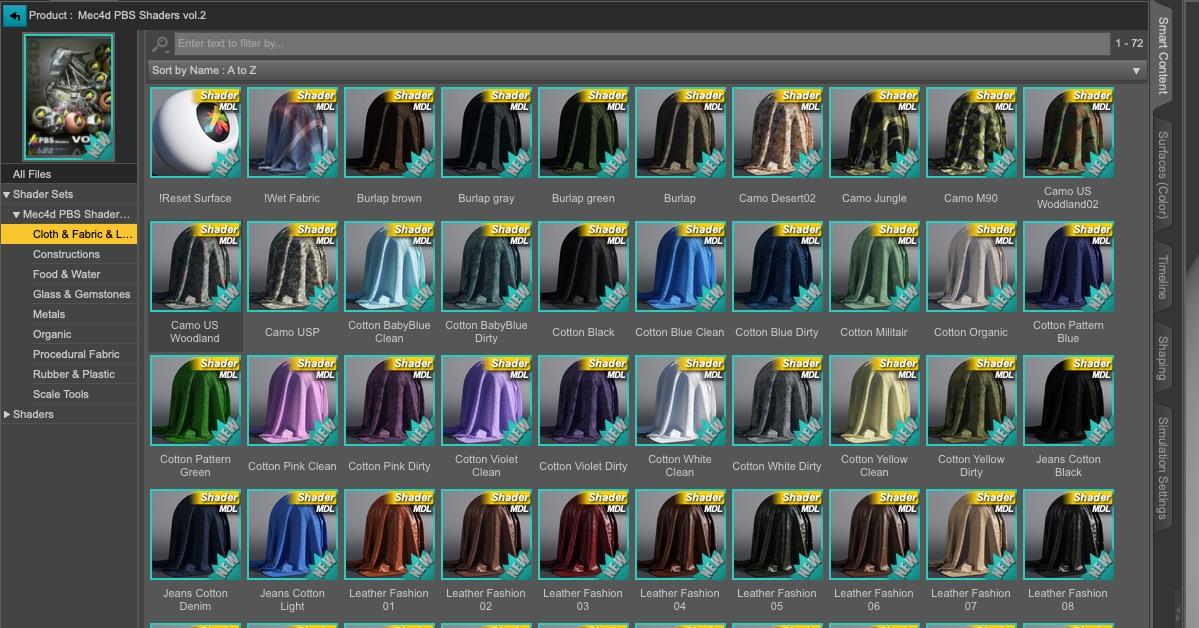Click the Cotton Blue Dirty label
Screen dimensions: 1199x628
click(x=777, y=333)
